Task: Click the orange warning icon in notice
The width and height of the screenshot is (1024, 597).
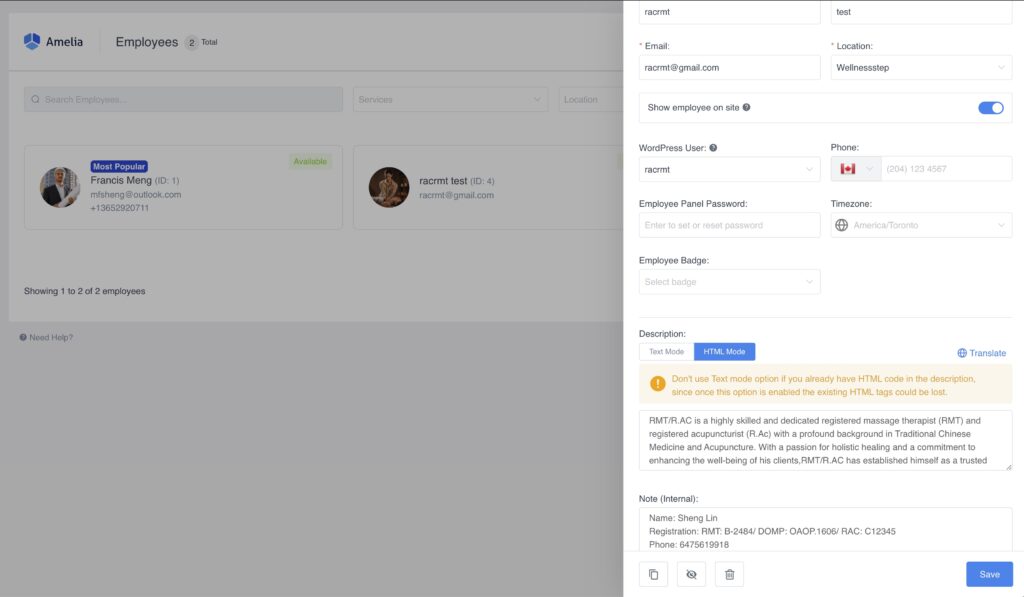Action: click(x=657, y=384)
